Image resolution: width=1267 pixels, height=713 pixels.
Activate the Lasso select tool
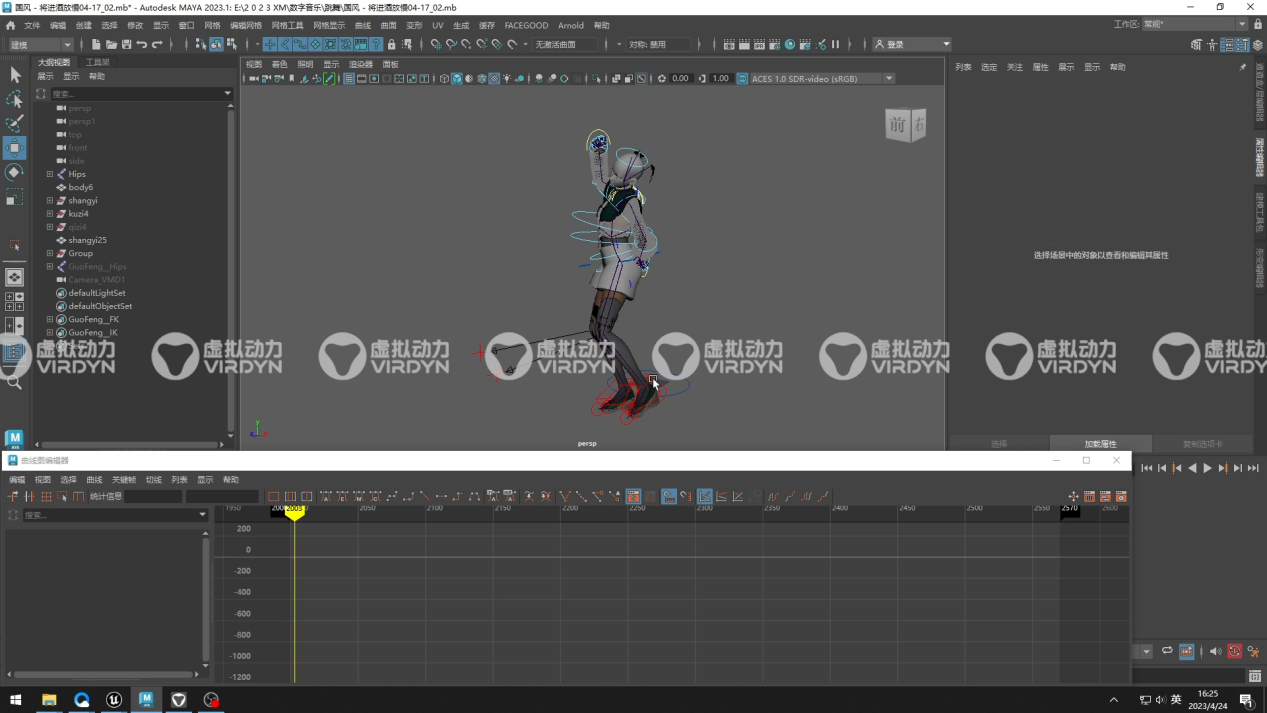pyautogui.click(x=15, y=99)
